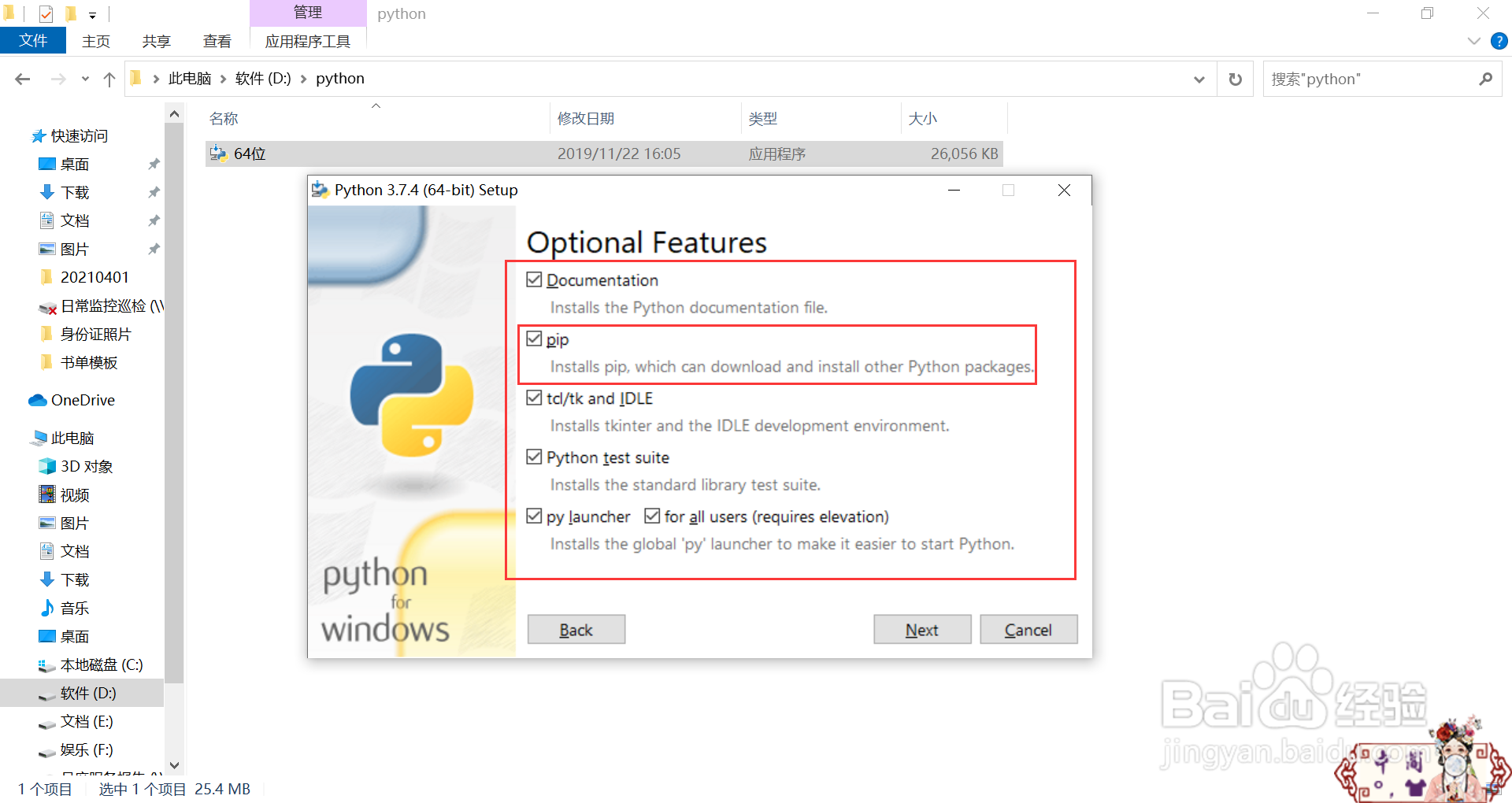
Task: Click the search python input box
Action: point(1369,79)
